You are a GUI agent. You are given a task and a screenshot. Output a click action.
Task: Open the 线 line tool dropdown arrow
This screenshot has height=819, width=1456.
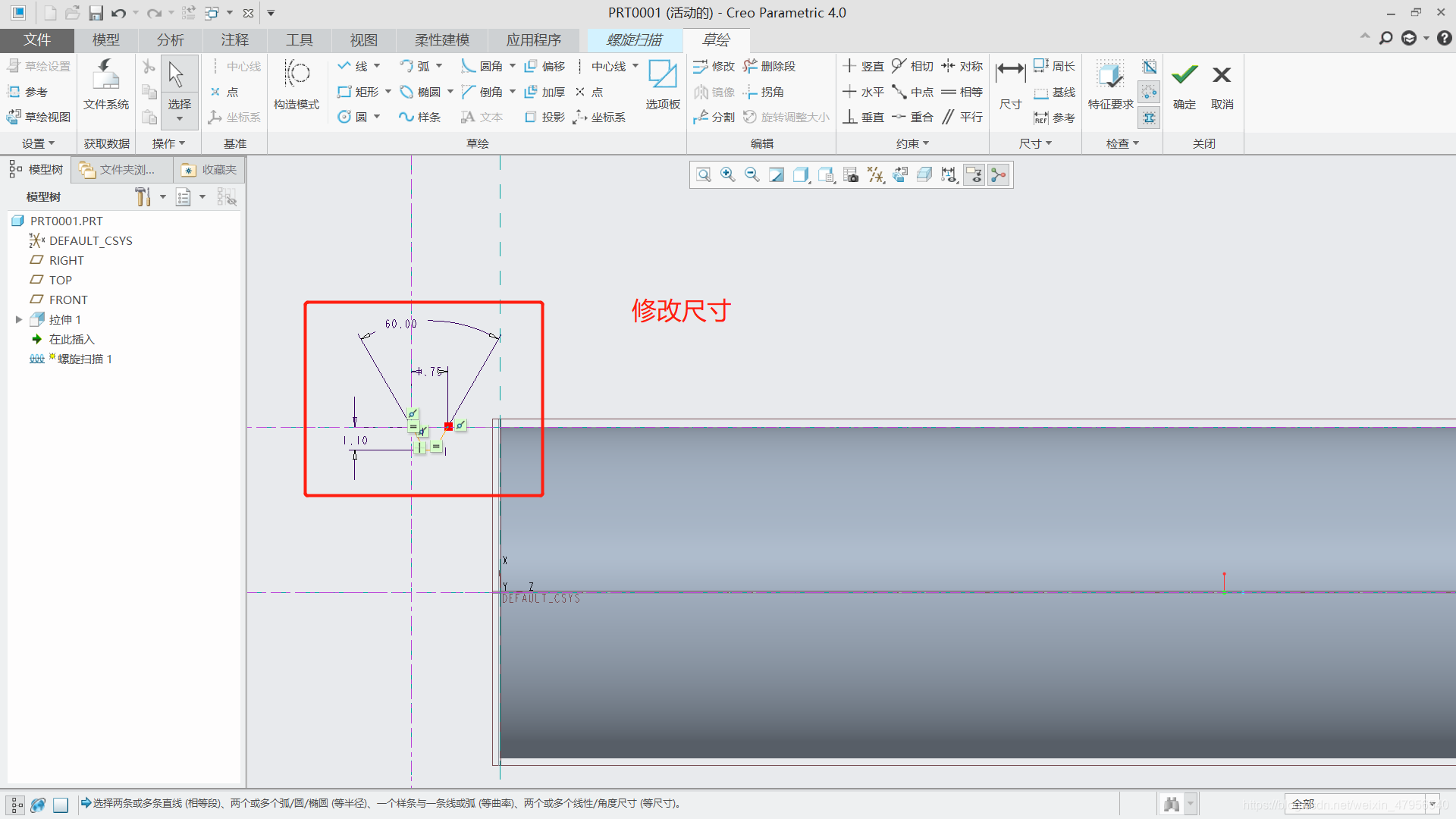click(377, 67)
